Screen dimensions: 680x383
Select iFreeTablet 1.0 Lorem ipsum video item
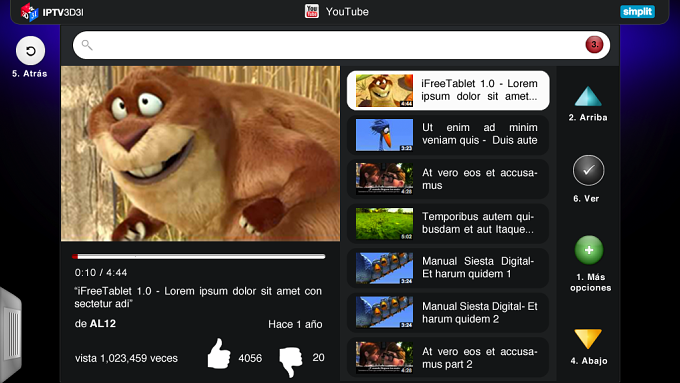click(x=448, y=90)
